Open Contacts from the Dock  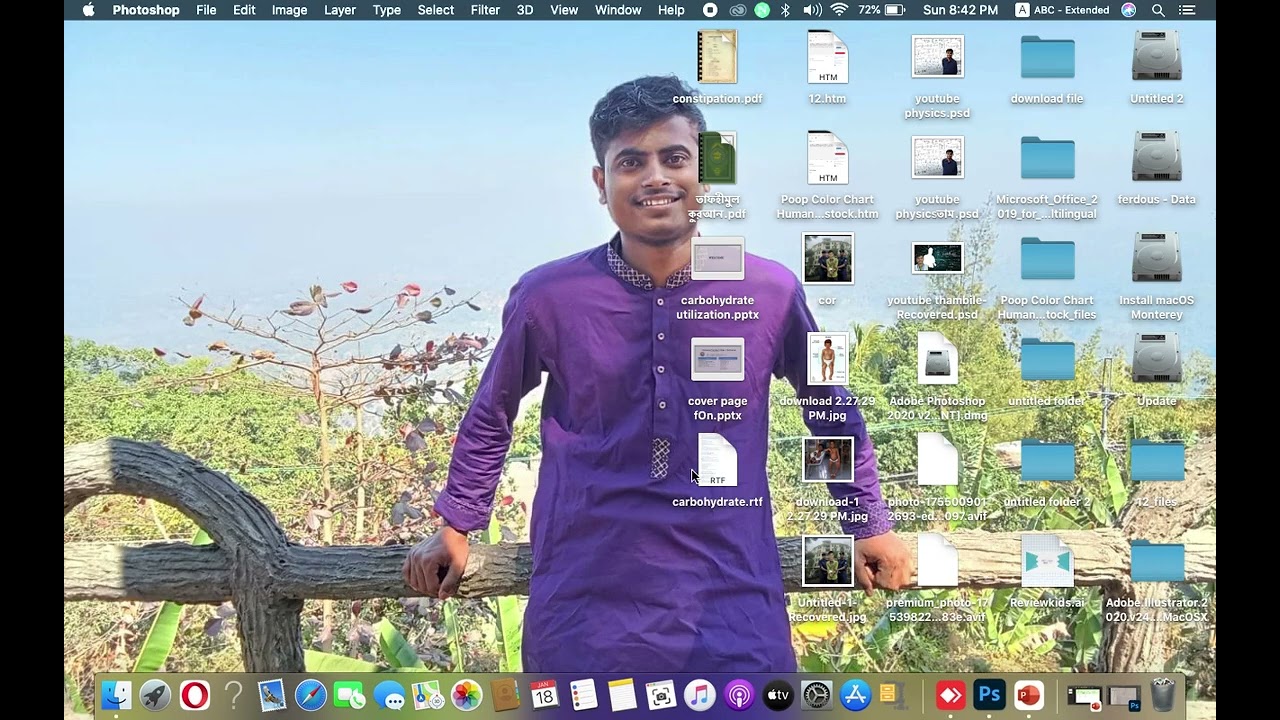(505, 695)
